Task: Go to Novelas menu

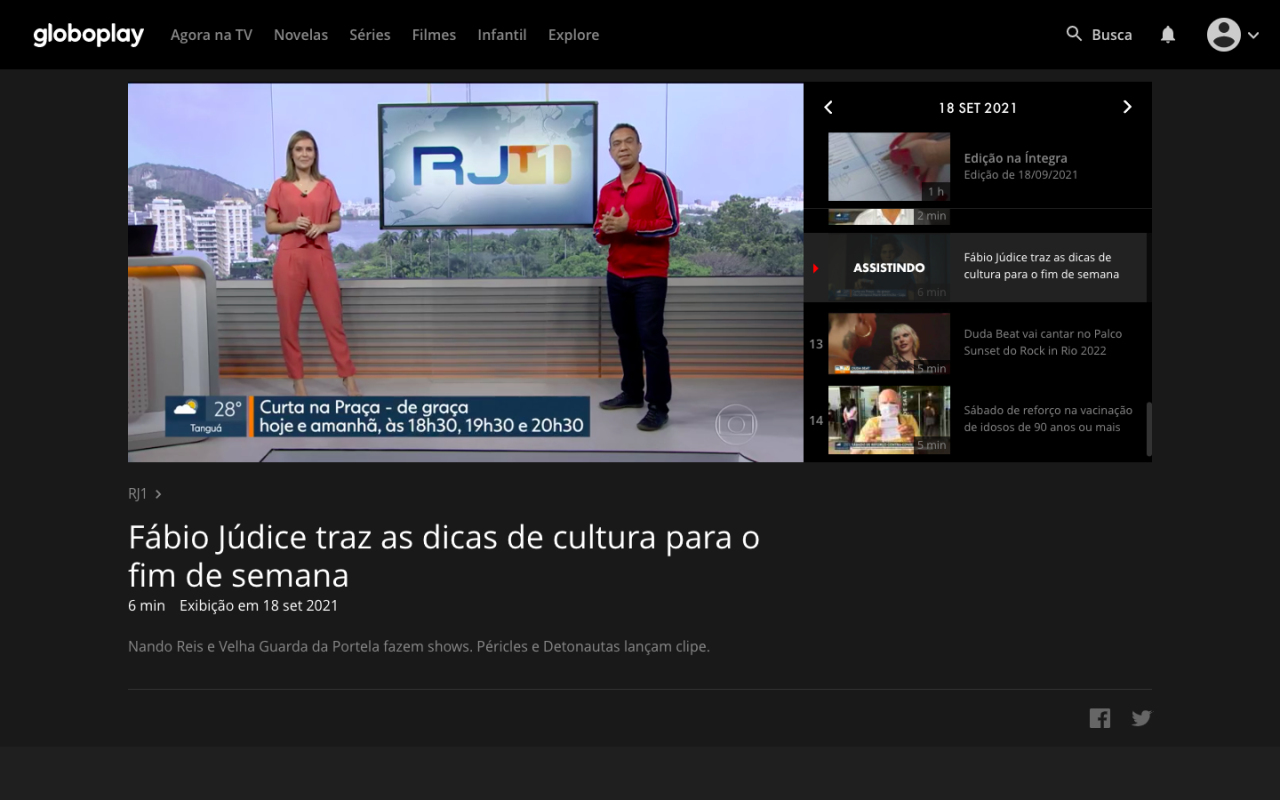Action: pyautogui.click(x=301, y=35)
